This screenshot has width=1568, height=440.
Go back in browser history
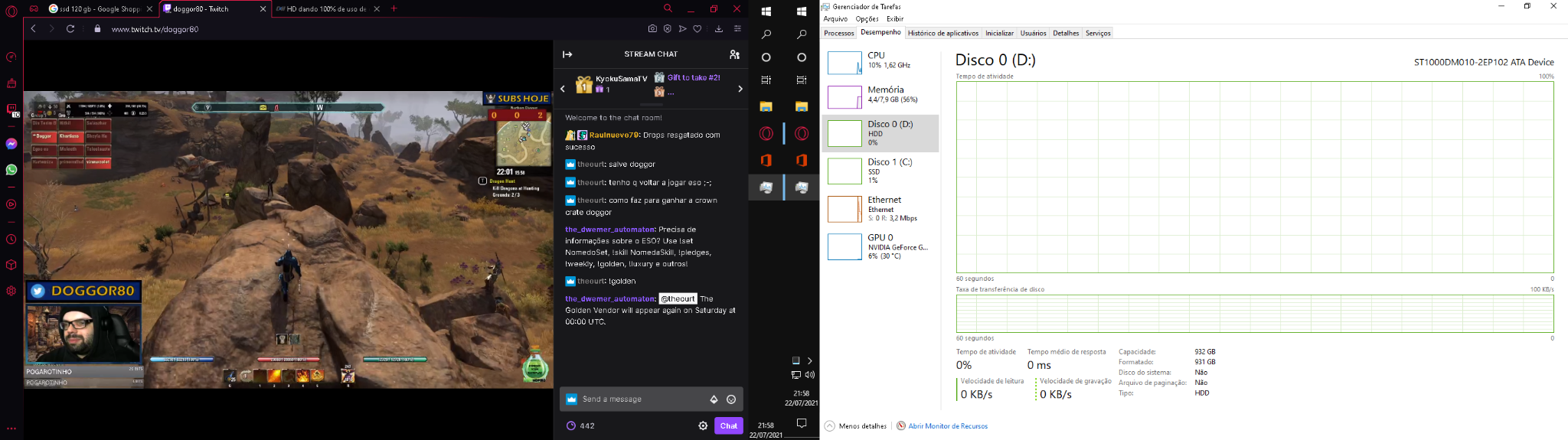coord(33,29)
